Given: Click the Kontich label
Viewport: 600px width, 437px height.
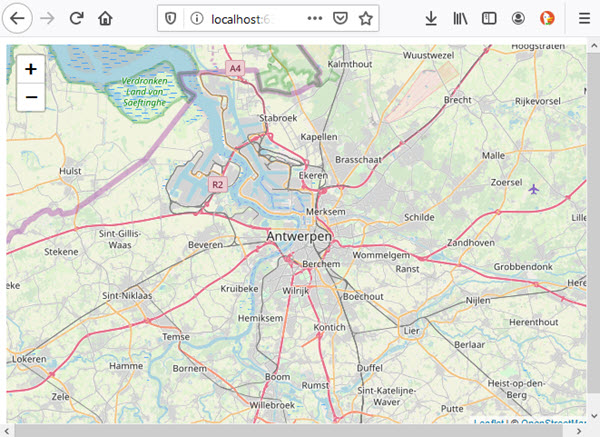Looking at the screenshot, I should tap(329, 327).
